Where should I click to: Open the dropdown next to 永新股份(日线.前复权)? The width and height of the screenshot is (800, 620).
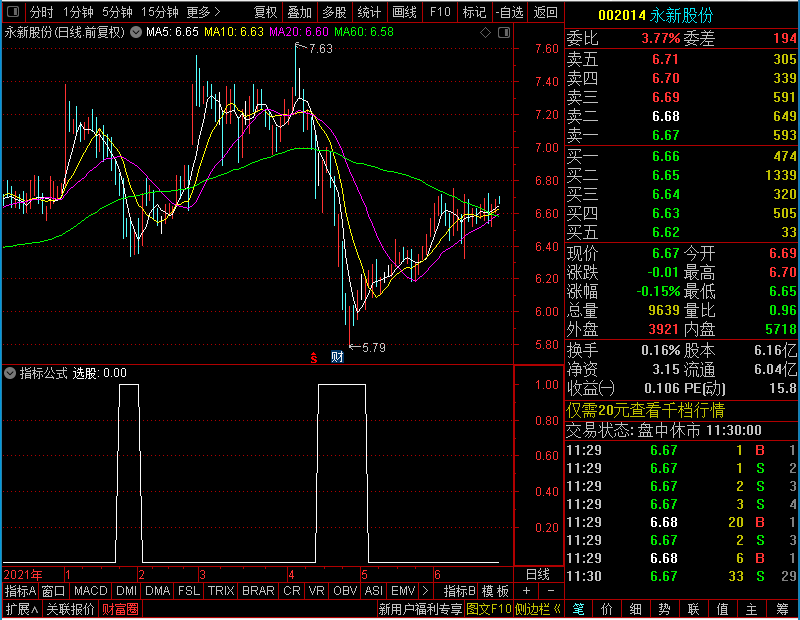click(x=136, y=32)
